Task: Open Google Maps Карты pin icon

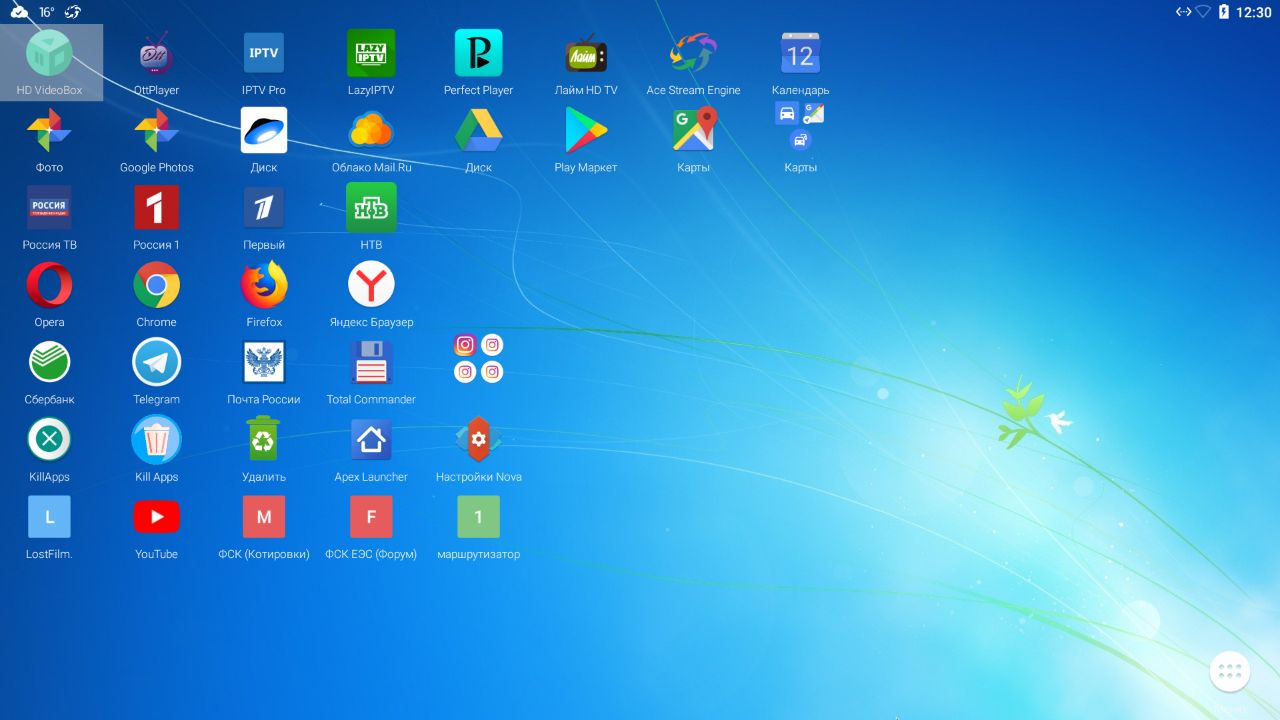Action: tap(693, 130)
